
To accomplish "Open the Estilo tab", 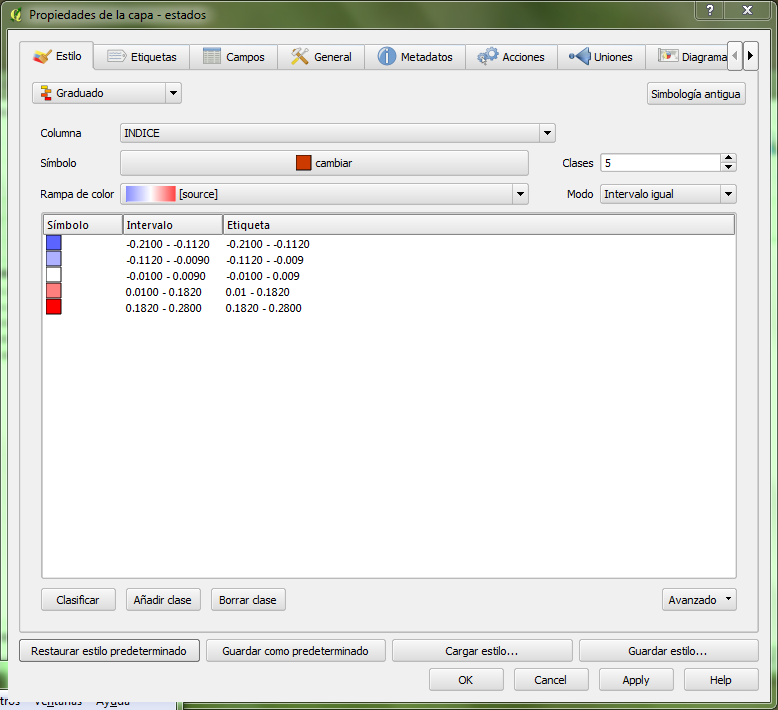I will click(57, 56).
